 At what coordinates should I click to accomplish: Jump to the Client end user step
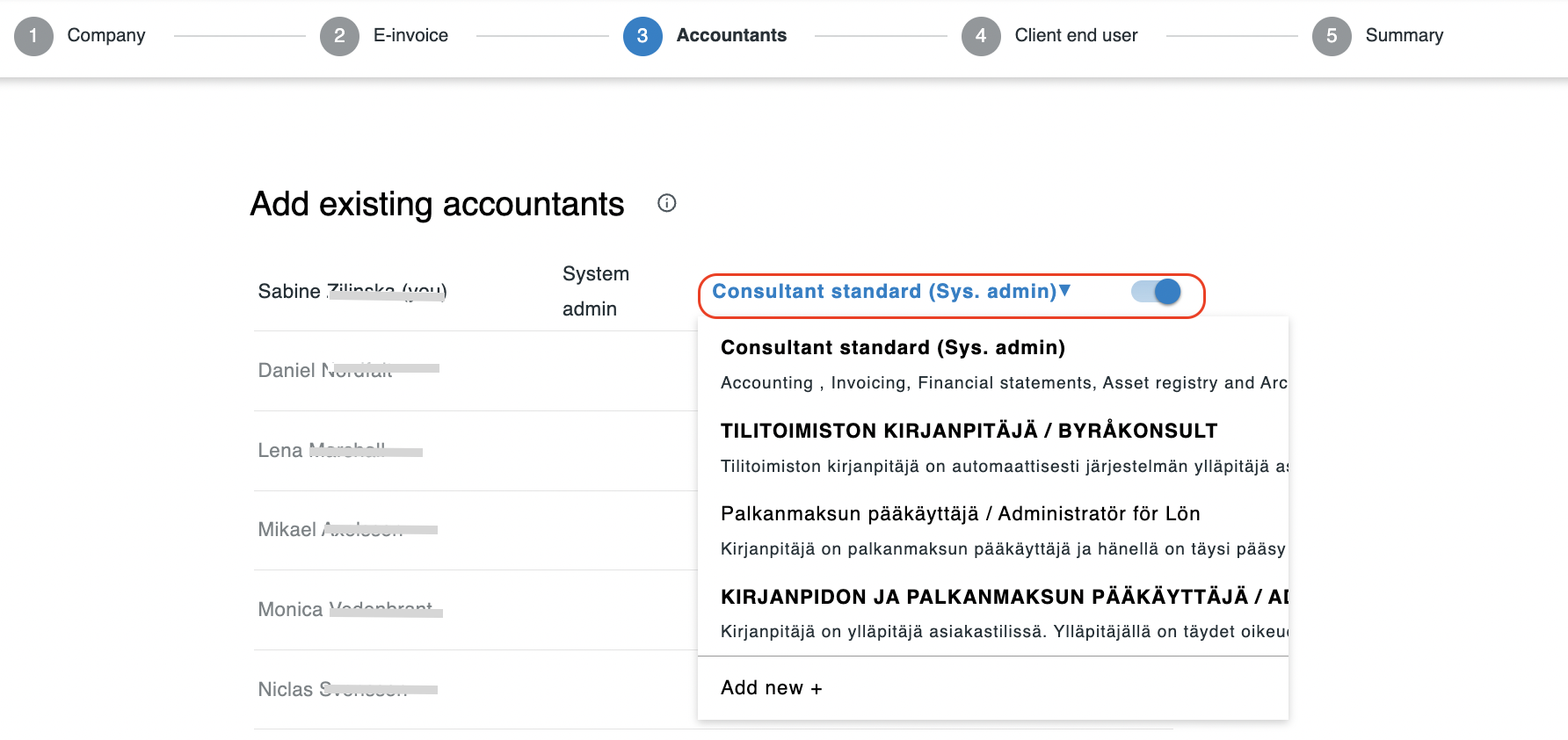point(1076,36)
